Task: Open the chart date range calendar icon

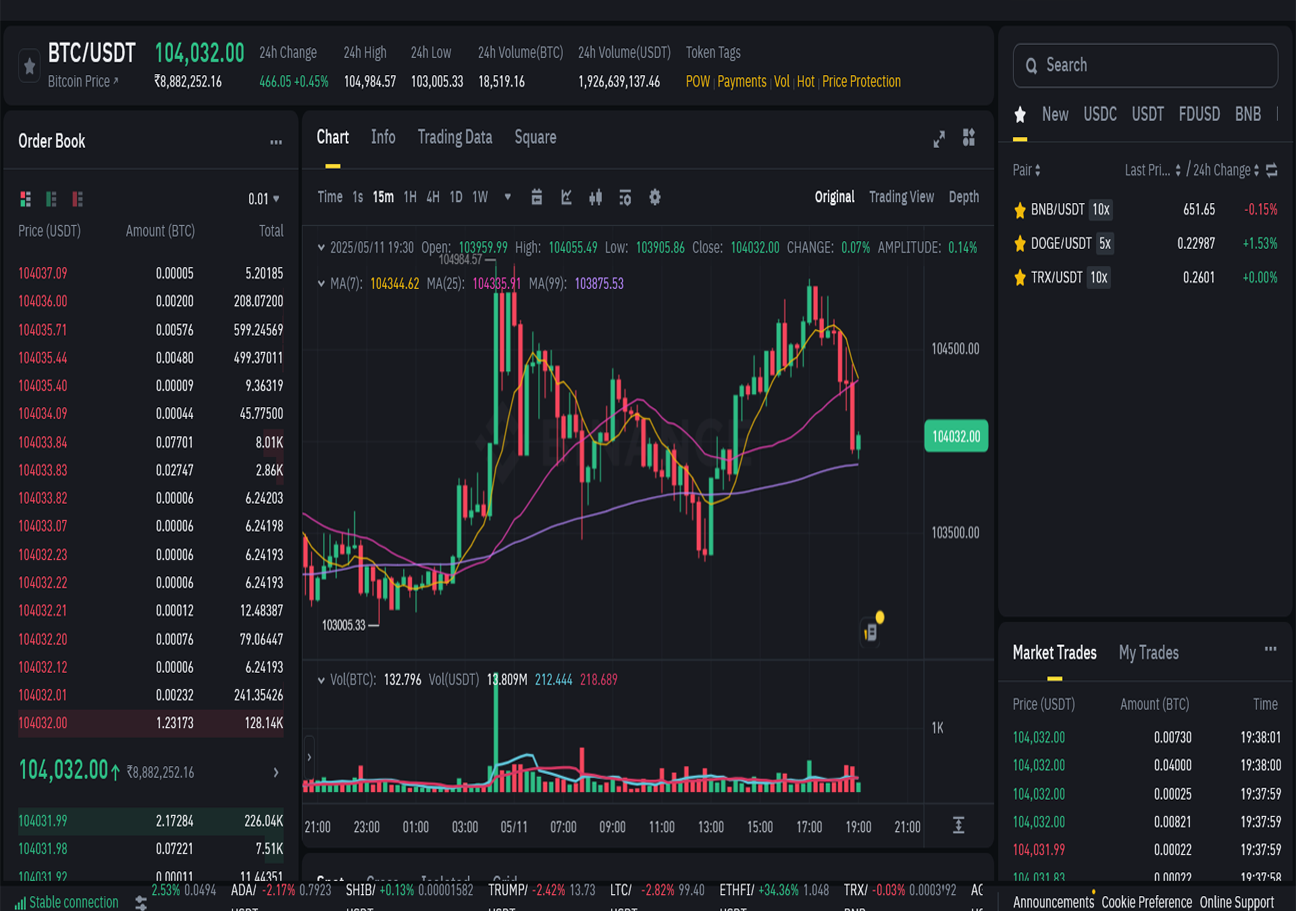Action: pyautogui.click(x=537, y=197)
